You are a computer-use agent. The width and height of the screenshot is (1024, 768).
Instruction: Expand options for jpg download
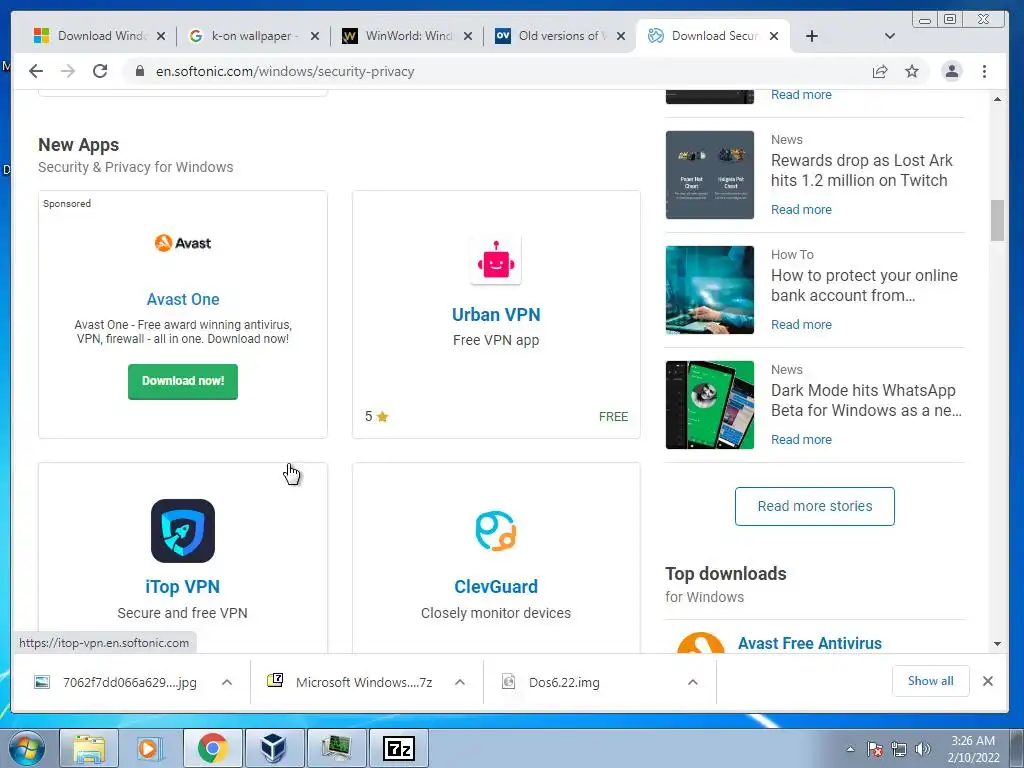(x=227, y=682)
